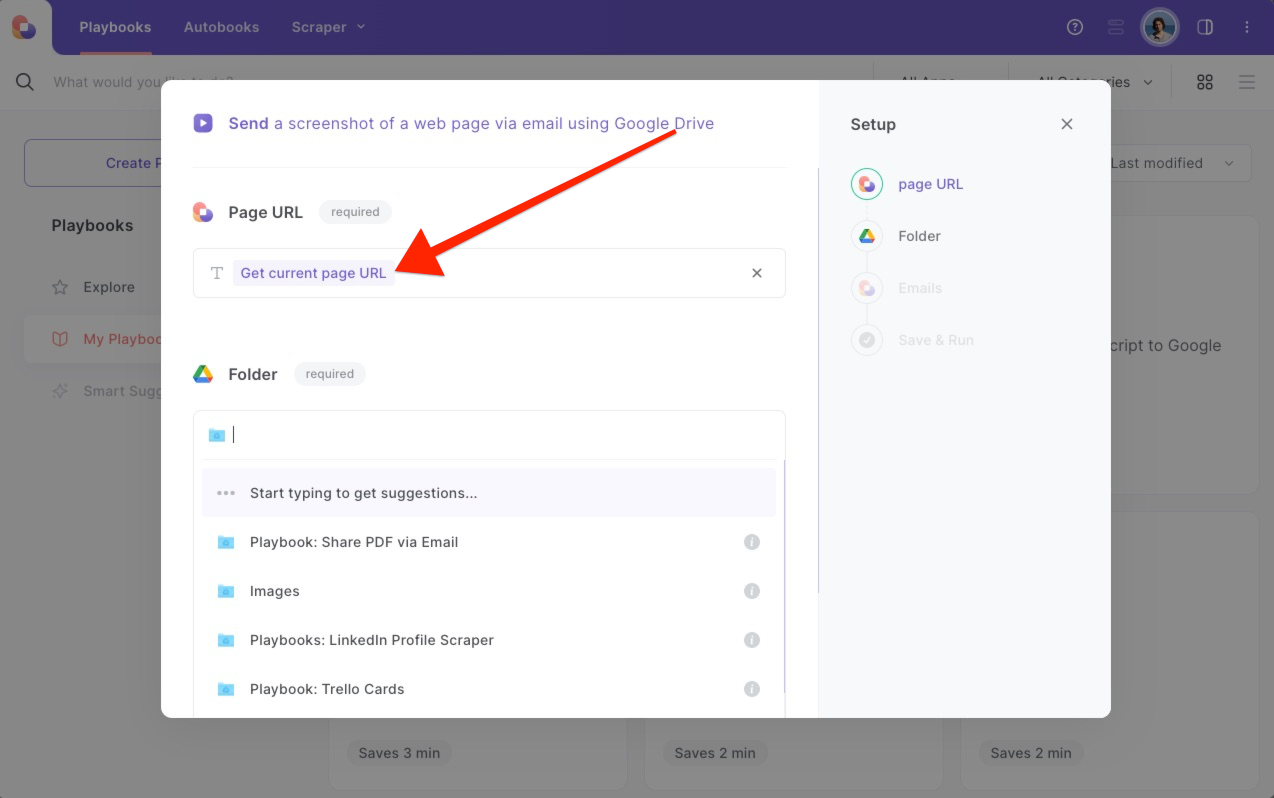Clear the Page URL field value
Screen dimensions: 1274x798
click(x=757, y=273)
